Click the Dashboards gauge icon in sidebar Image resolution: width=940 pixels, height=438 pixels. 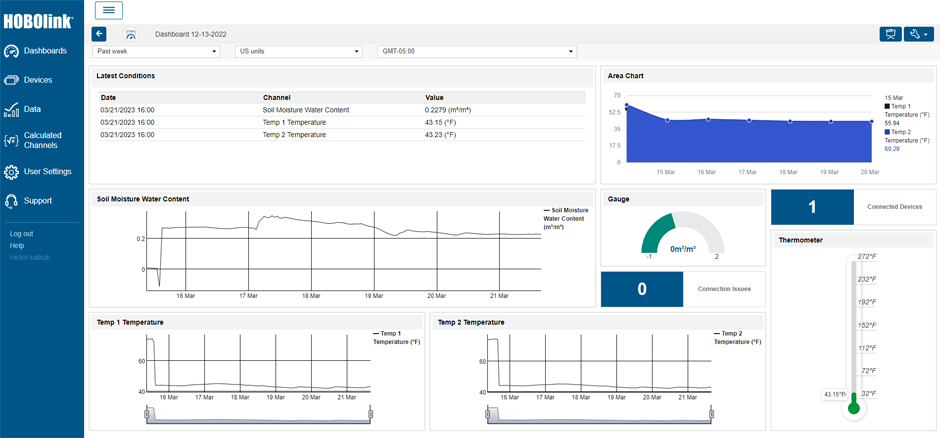11,52
